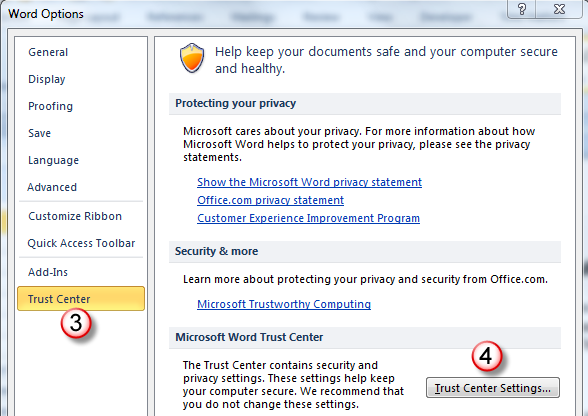Click the orange shield Trust Center icon
The image size is (588, 416).
click(x=192, y=58)
